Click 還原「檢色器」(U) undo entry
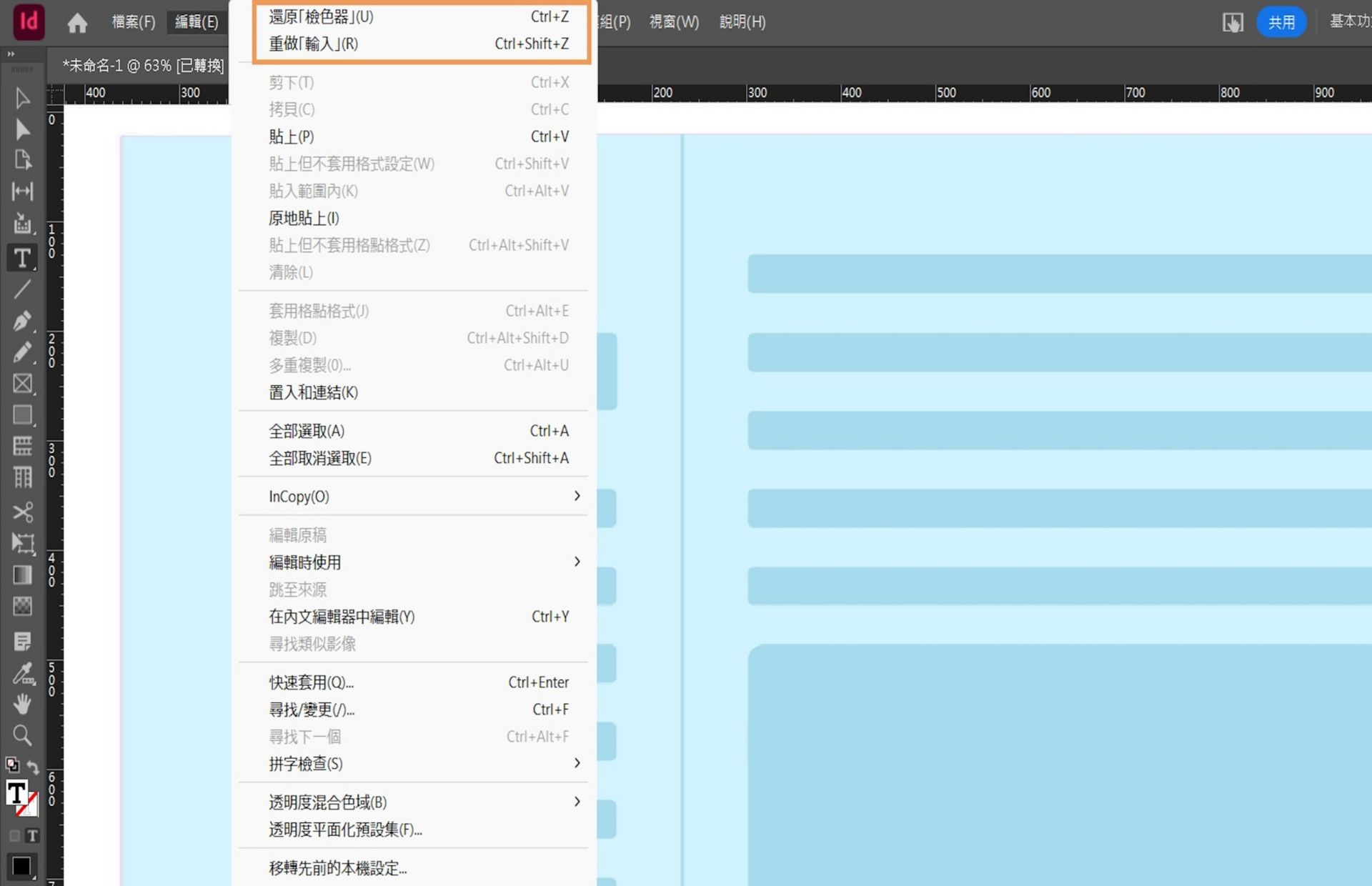Image resolution: width=1372 pixels, height=886 pixels. click(321, 16)
